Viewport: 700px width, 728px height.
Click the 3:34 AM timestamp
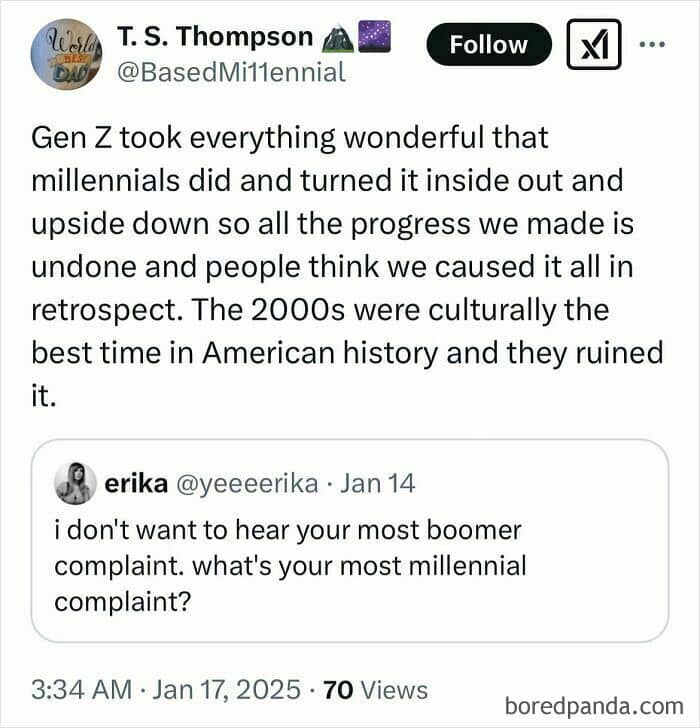82,689
